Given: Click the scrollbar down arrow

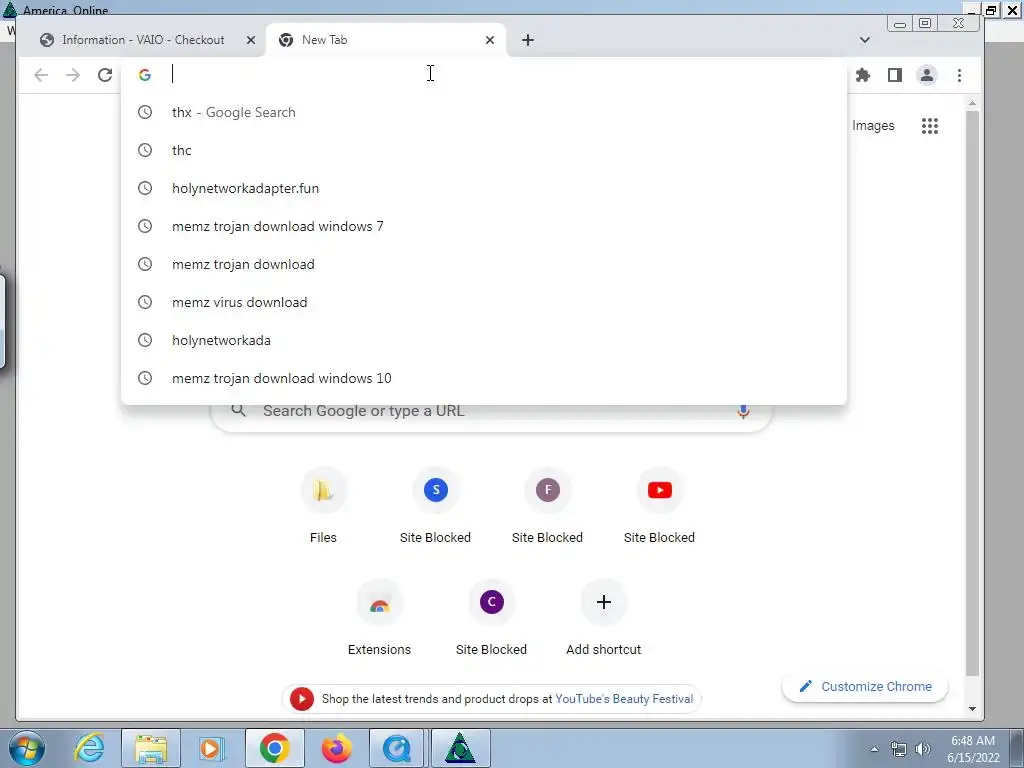Looking at the screenshot, I should point(972,709).
